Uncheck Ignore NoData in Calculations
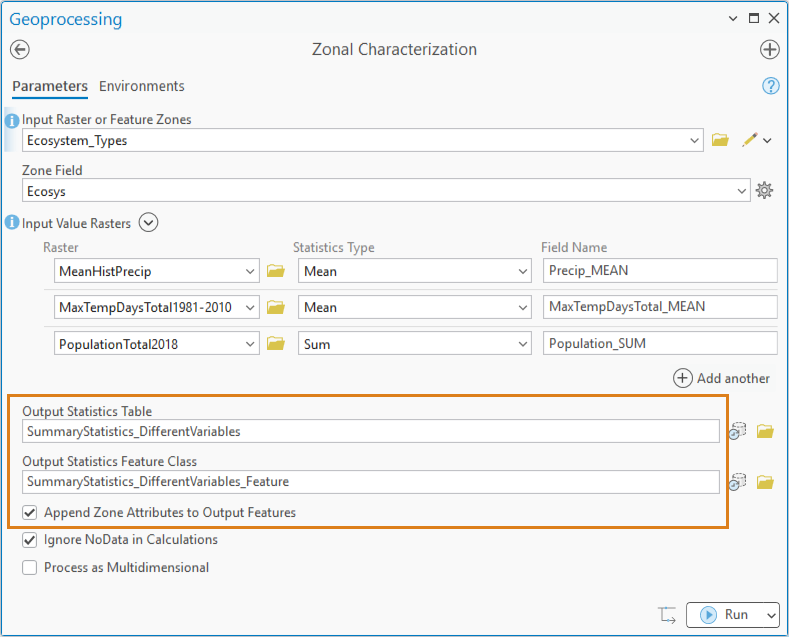Screen dimensions: 789x637 click(x=30, y=540)
